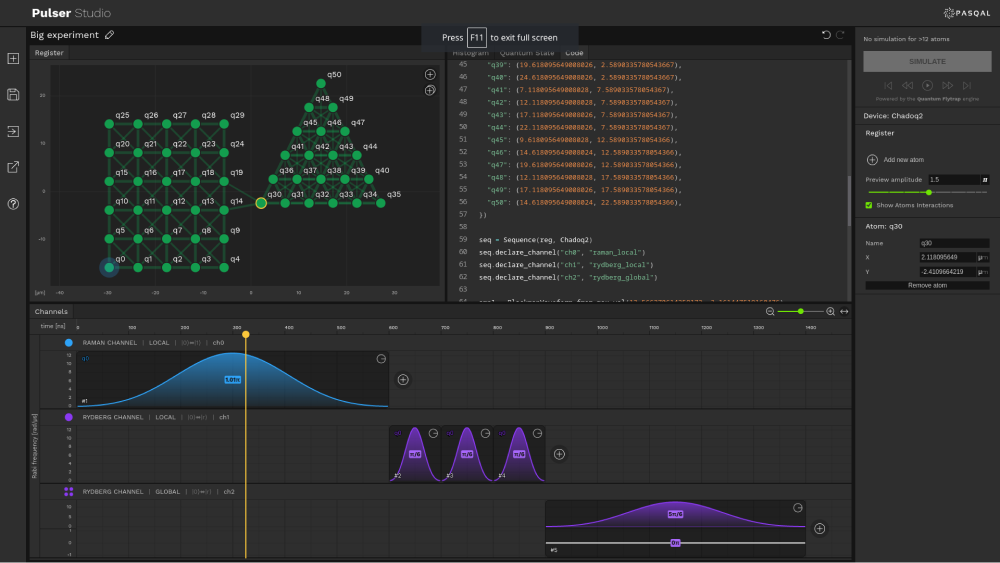Click the undo arrow icon
This screenshot has width=1000, height=563.
(x=826, y=35)
